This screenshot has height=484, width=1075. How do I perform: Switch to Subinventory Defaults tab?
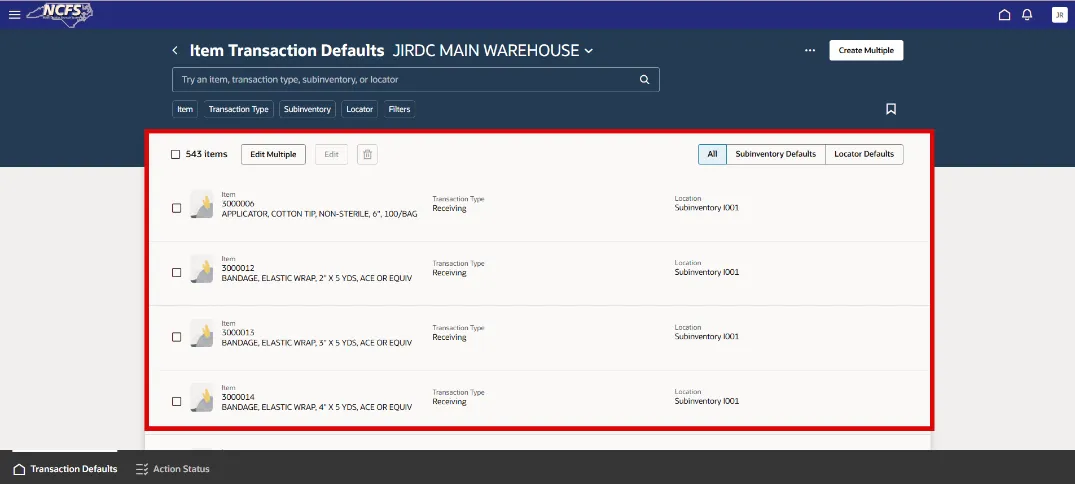(775, 154)
